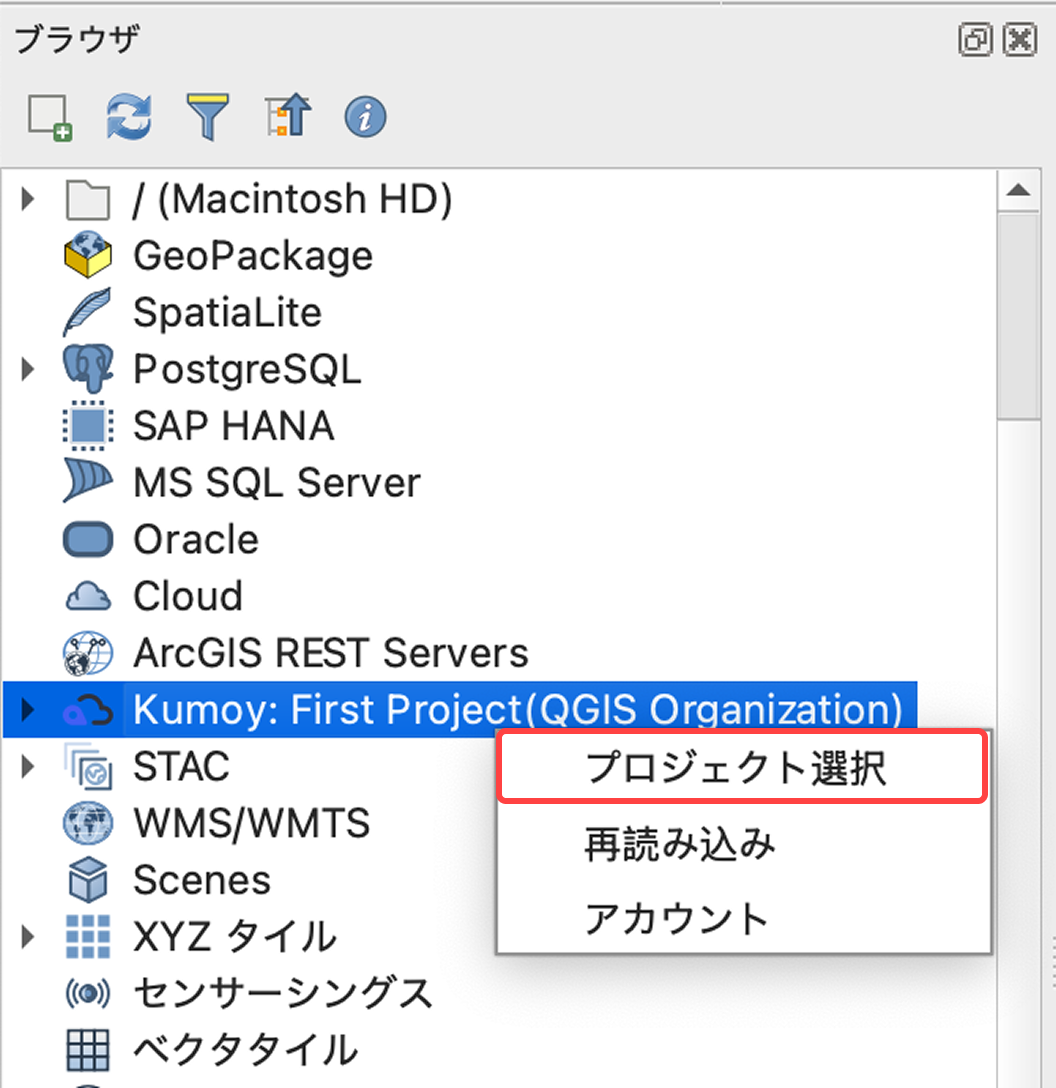Select the SpatiaLite feather icon
The height and width of the screenshot is (1088, 1056).
click(88, 312)
